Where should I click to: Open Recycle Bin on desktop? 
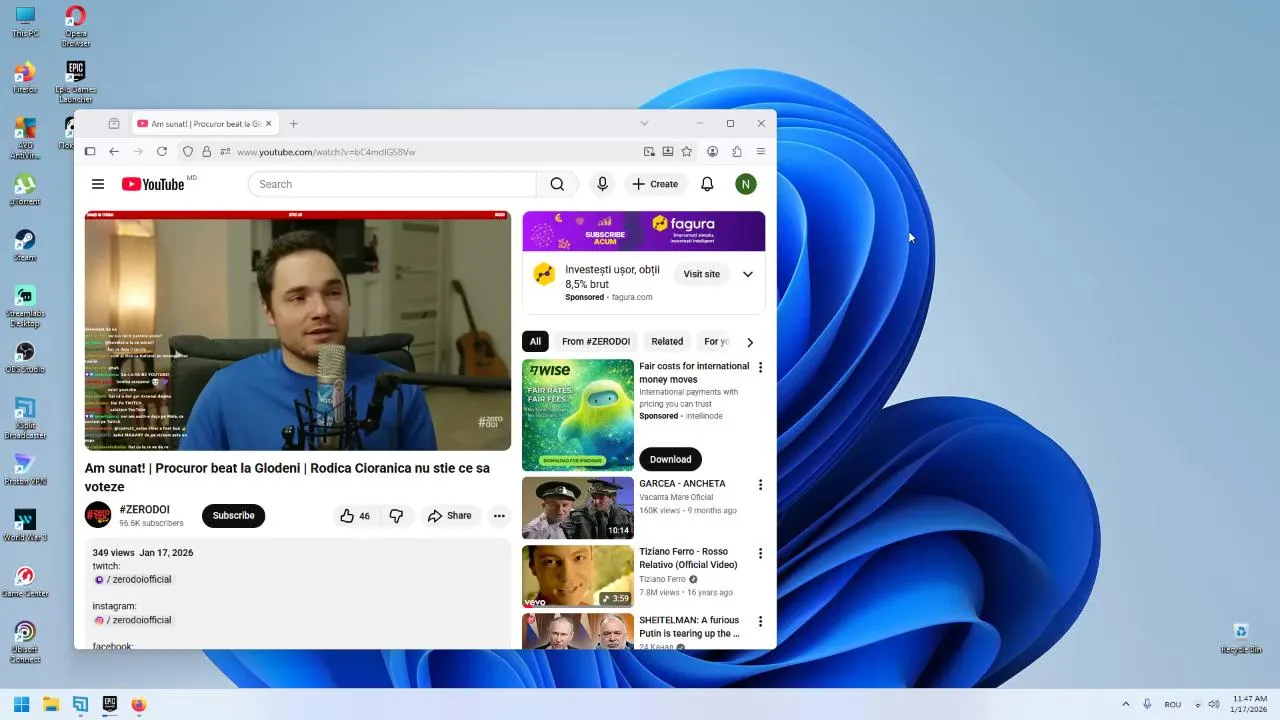coord(1241,637)
